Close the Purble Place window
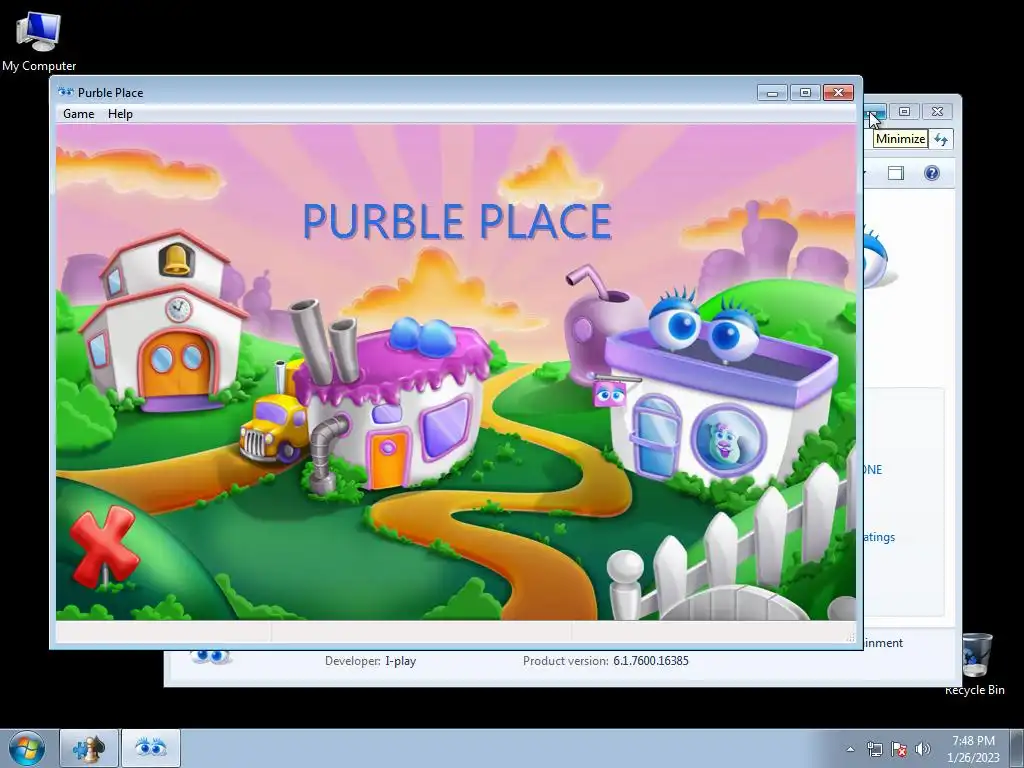The width and height of the screenshot is (1024, 768). point(839,93)
